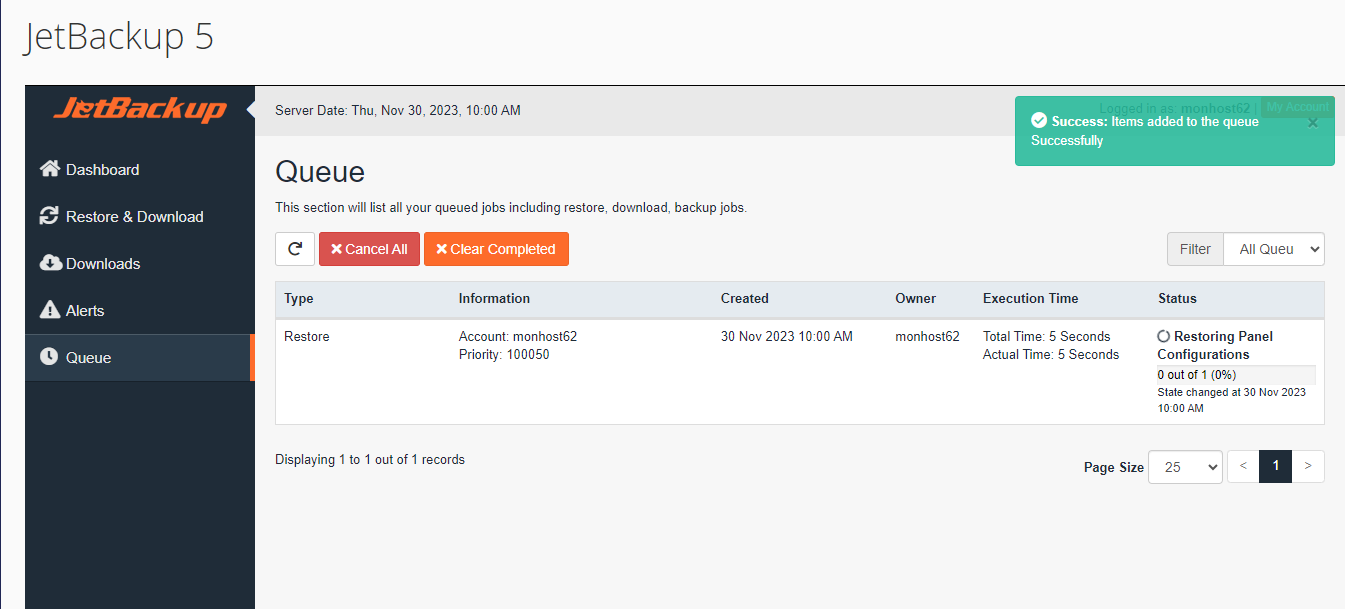Dismiss the success notification

1313,123
